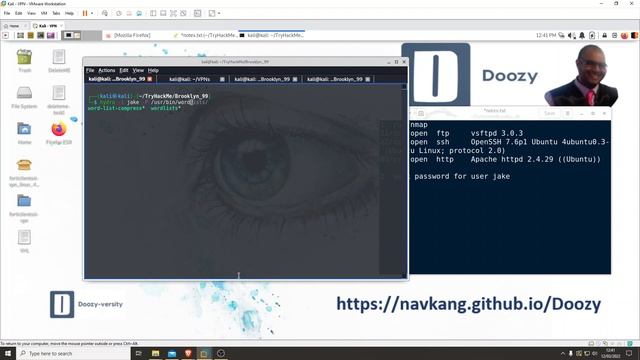This screenshot has height=360, width=640.
Task: Open the VMware View menu
Action: 31,13
